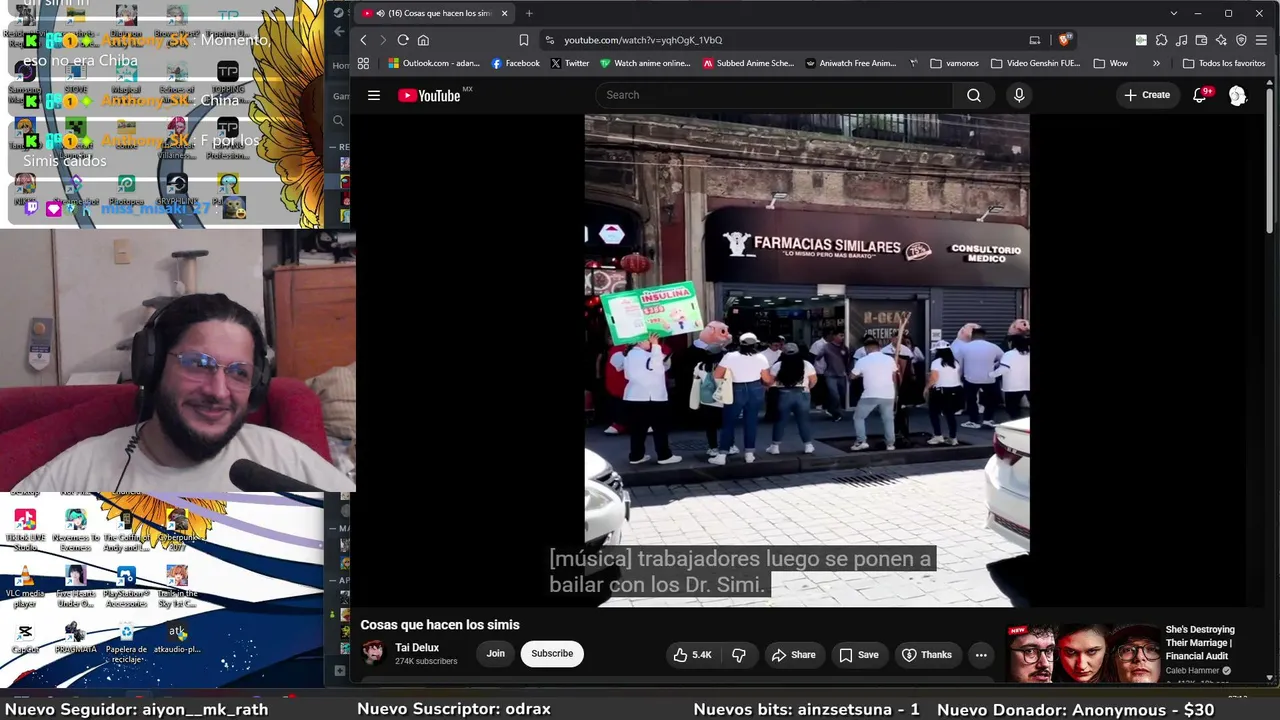Open VLC media player desktop shortcut
1280x720 pixels.
[25, 587]
